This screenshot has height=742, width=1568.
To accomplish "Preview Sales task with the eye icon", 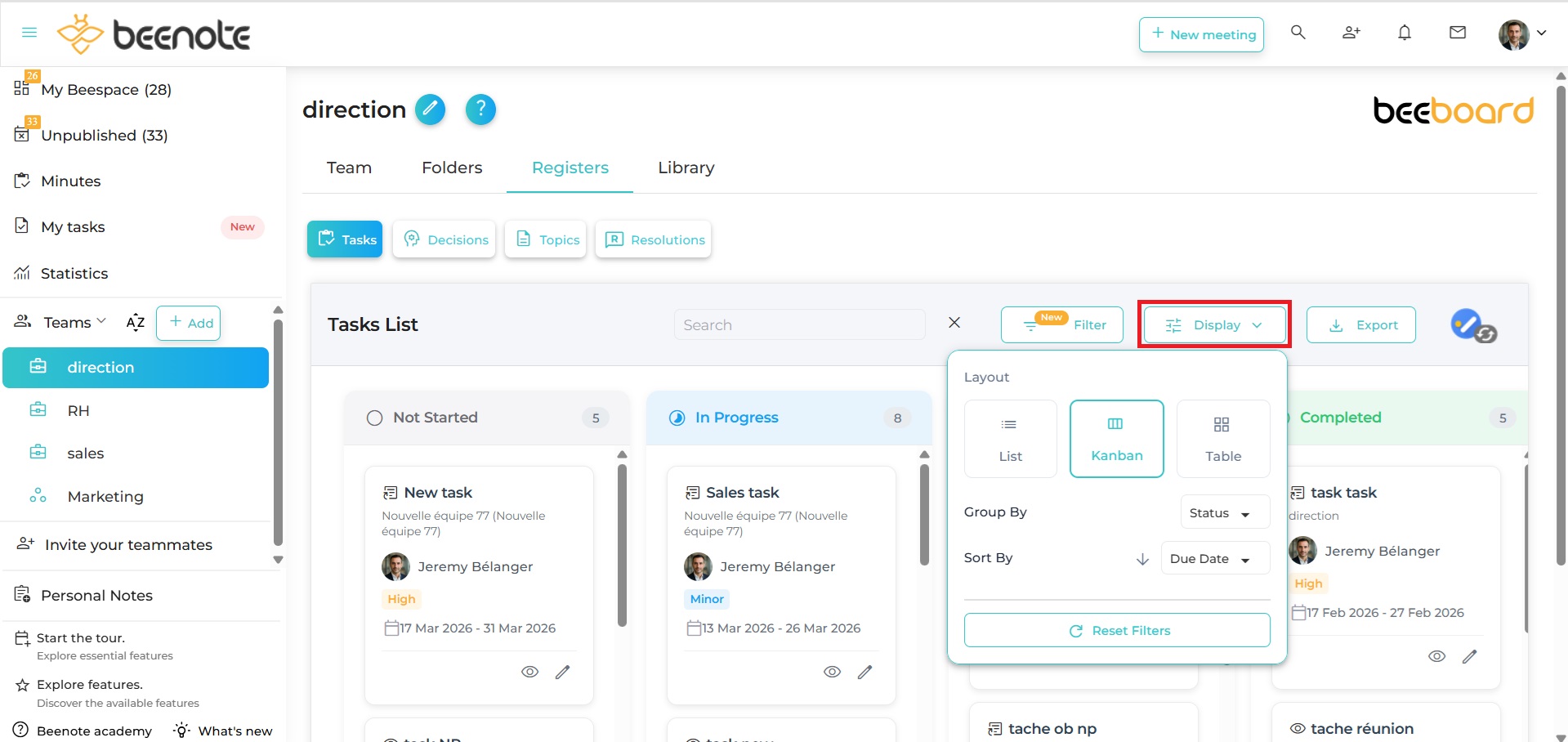I will pyautogui.click(x=832, y=672).
